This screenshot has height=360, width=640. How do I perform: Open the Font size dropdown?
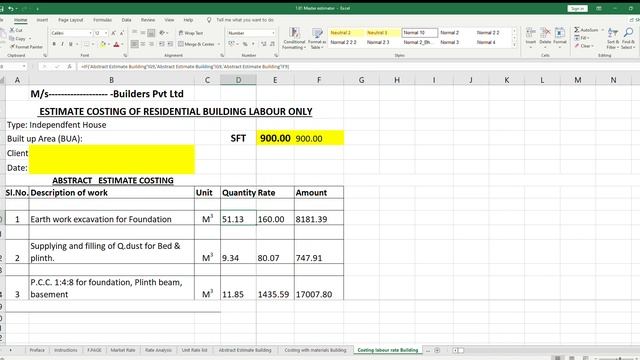coord(106,33)
